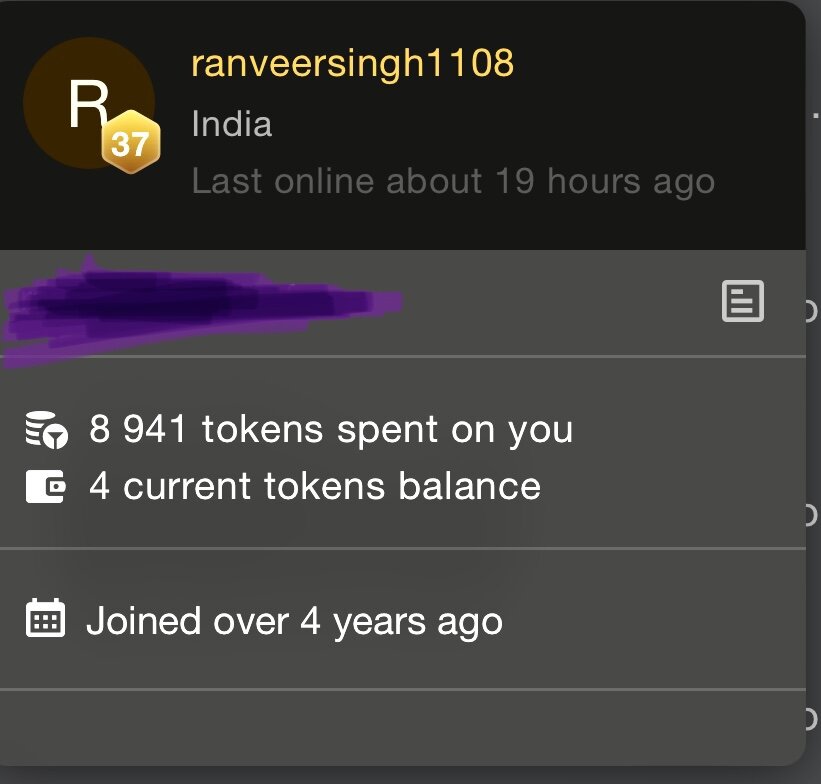Image resolution: width=821 pixels, height=784 pixels.
Task: Select the India location text
Action: 231,124
